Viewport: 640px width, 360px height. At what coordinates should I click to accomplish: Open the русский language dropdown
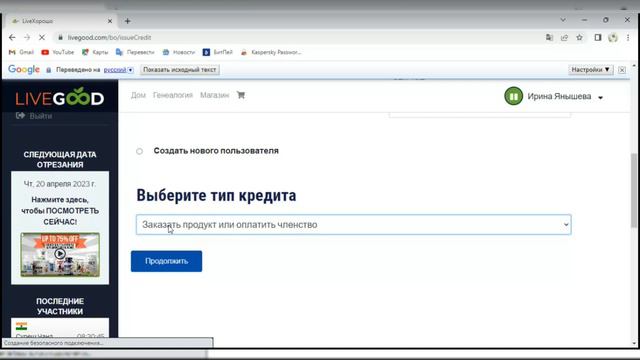pos(118,70)
